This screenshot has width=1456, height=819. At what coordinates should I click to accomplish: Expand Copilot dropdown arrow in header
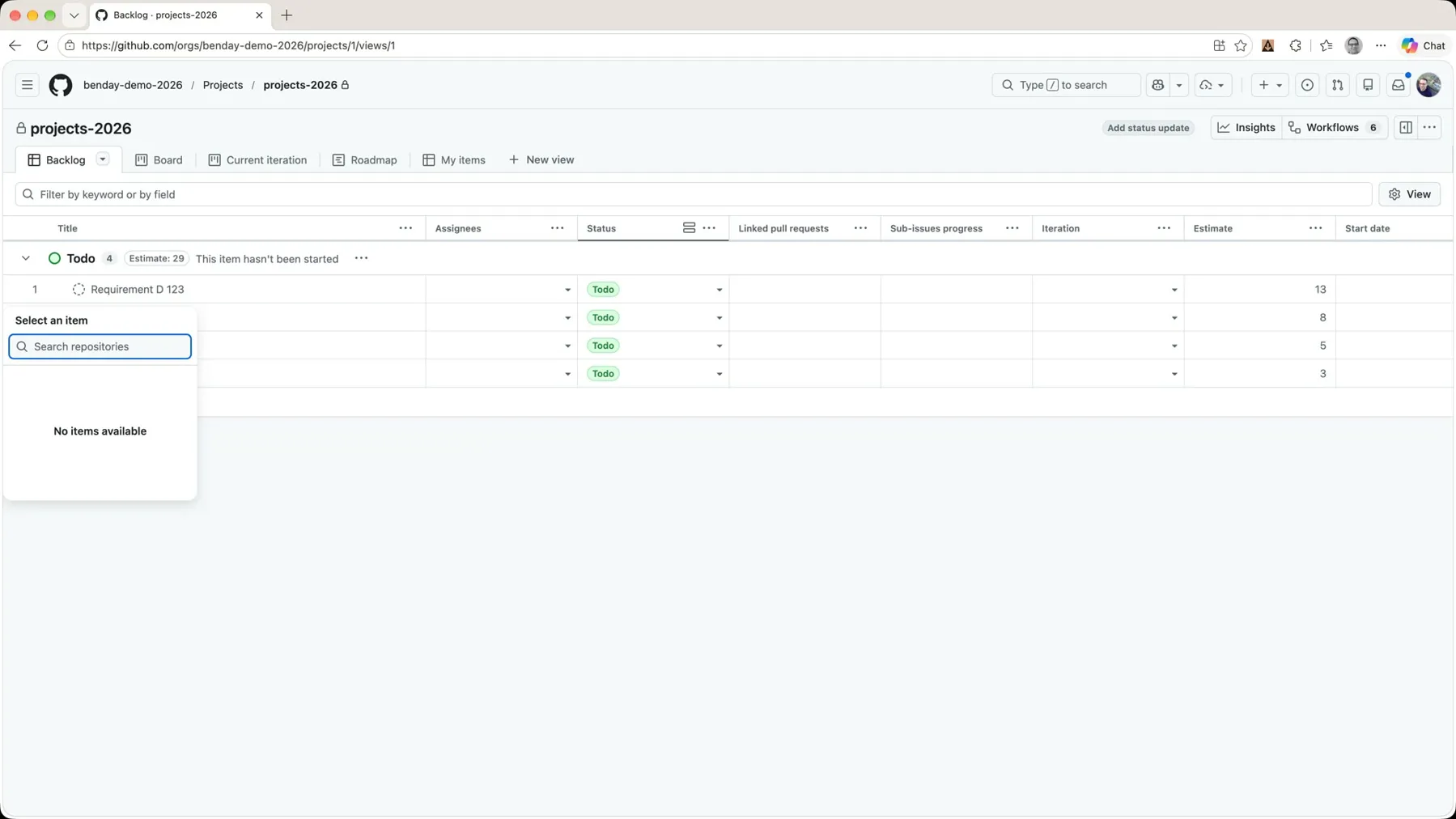pos(1179,85)
